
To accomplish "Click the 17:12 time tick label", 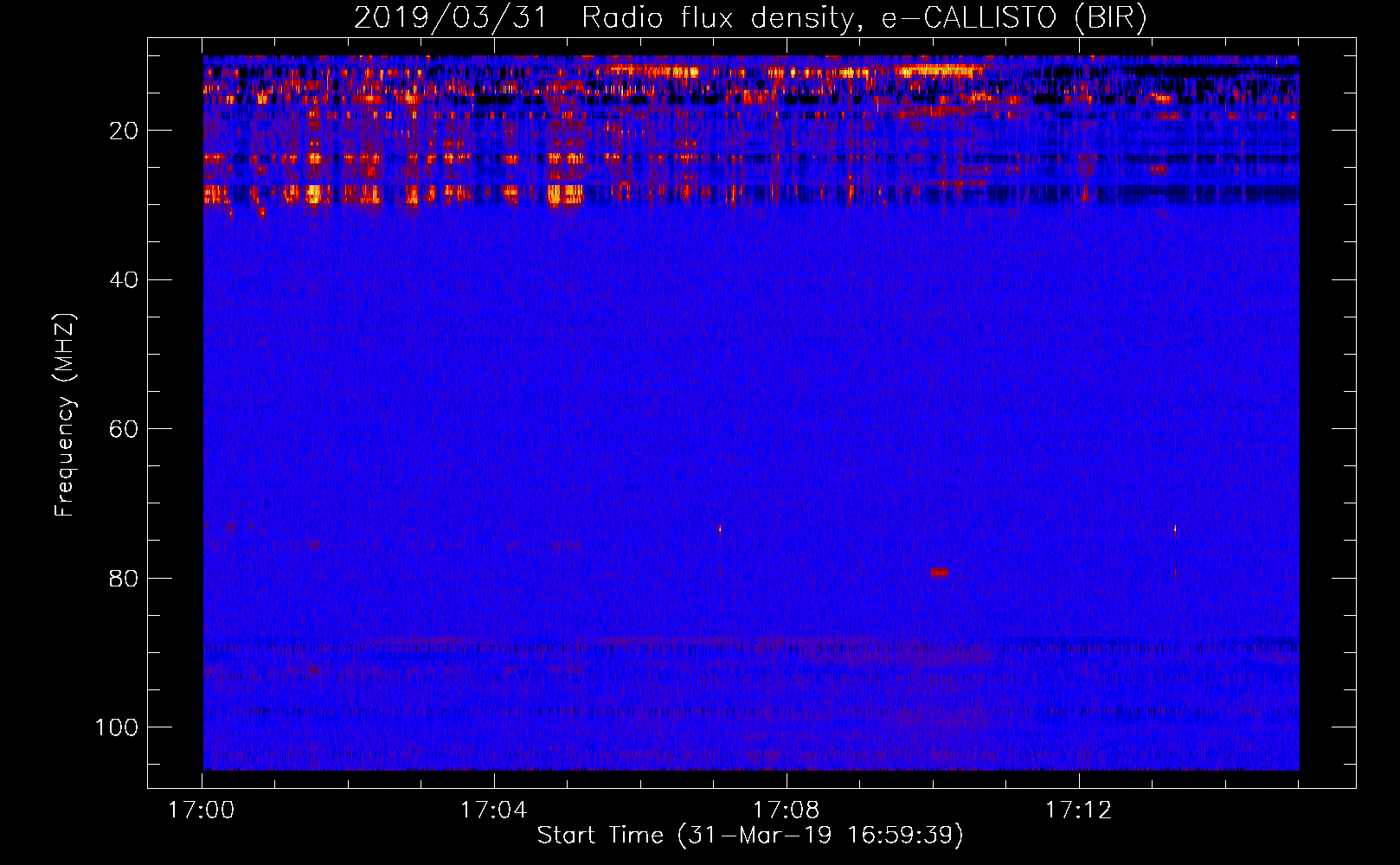I will tap(1078, 811).
